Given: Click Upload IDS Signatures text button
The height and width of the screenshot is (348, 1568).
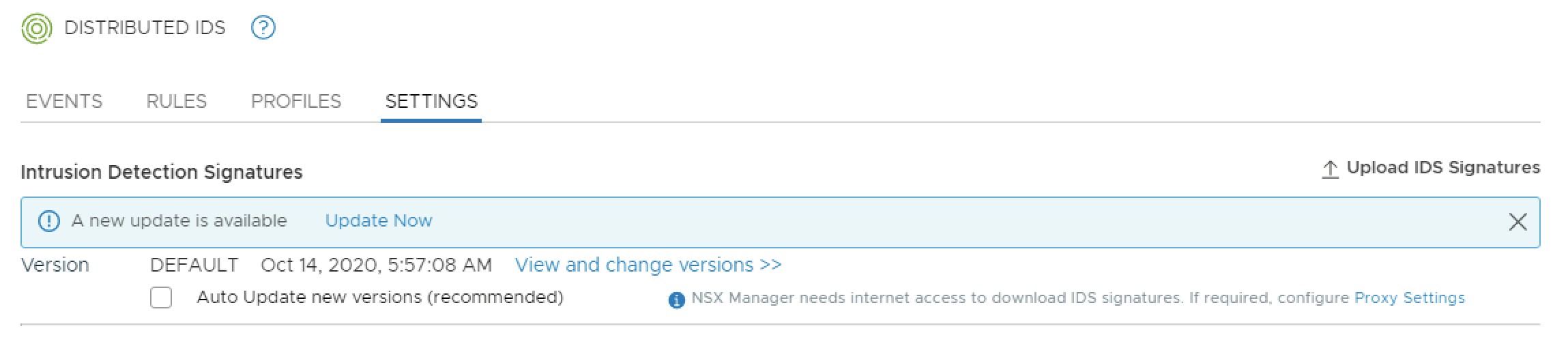Looking at the screenshot, I should (1442, 168).
